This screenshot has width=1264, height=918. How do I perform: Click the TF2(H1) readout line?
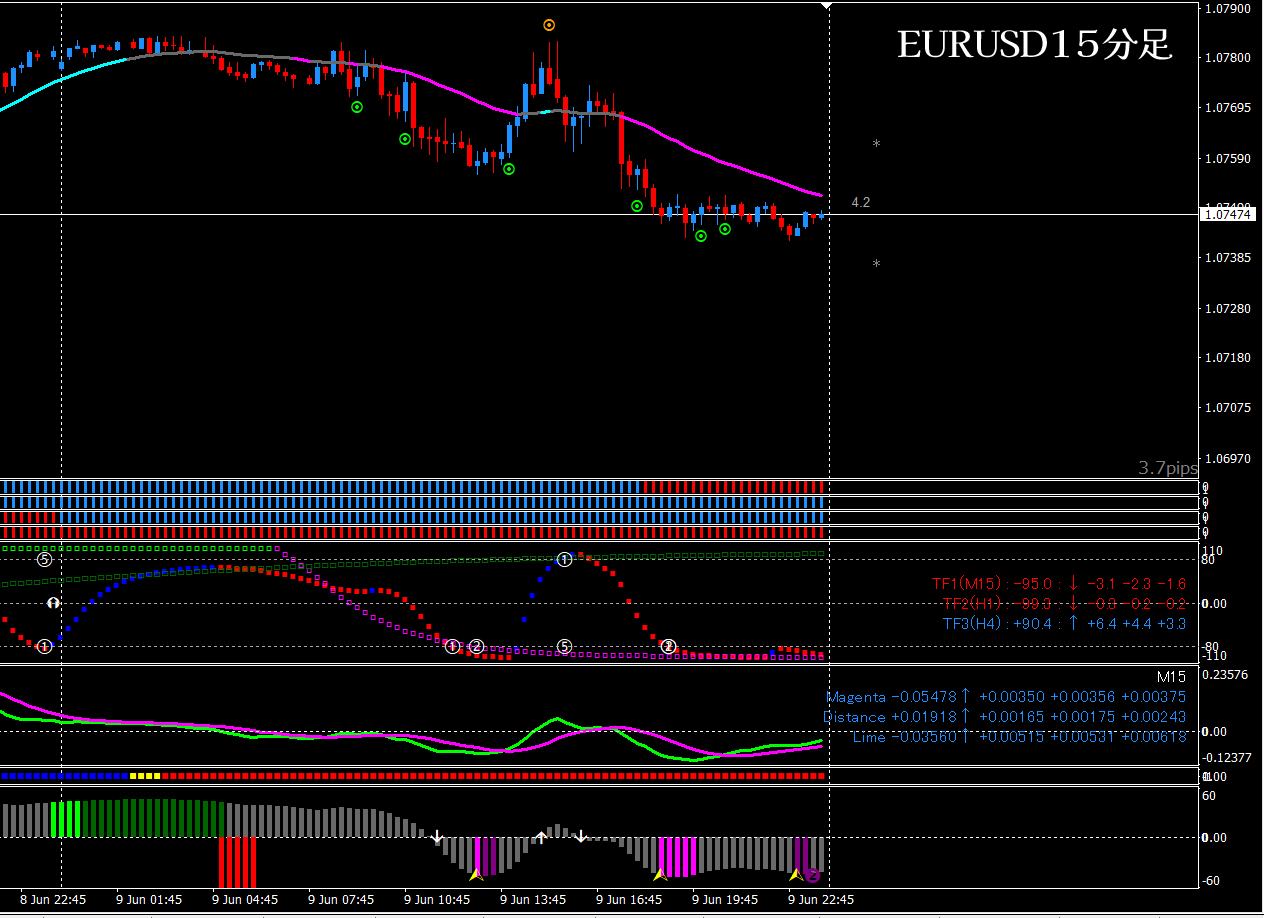pyautogui.click(x=1065, y=603)
